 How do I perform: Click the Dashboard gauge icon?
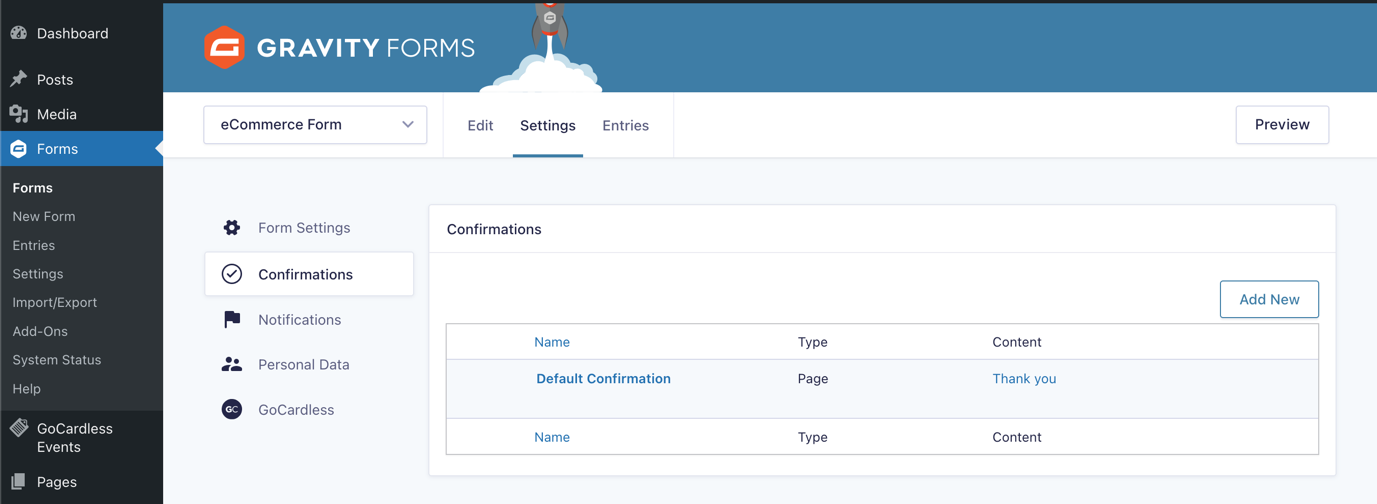pyautogui.click(x=19, y=33)
